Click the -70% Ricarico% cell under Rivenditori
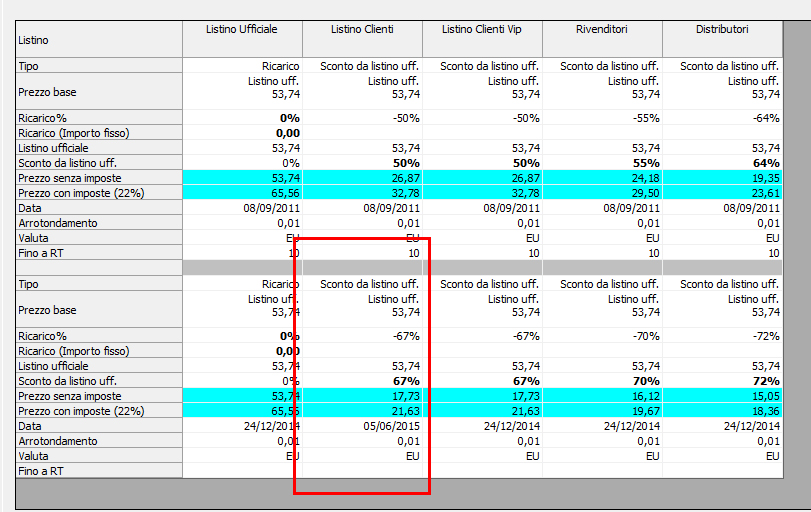Screen dimensions: 811x512 pyautogui.click(x=602, y=336)
